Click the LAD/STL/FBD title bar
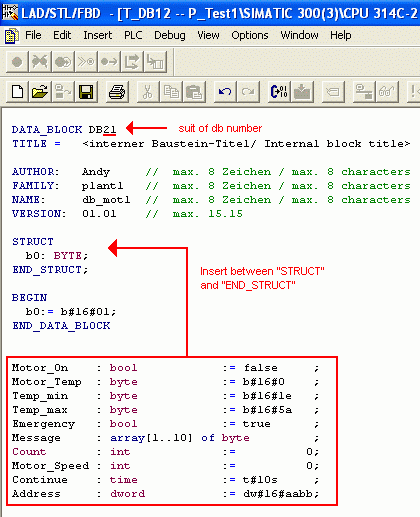Image resolution: width=420 pixels, height=517 pixels. click(x=210, y=13)
